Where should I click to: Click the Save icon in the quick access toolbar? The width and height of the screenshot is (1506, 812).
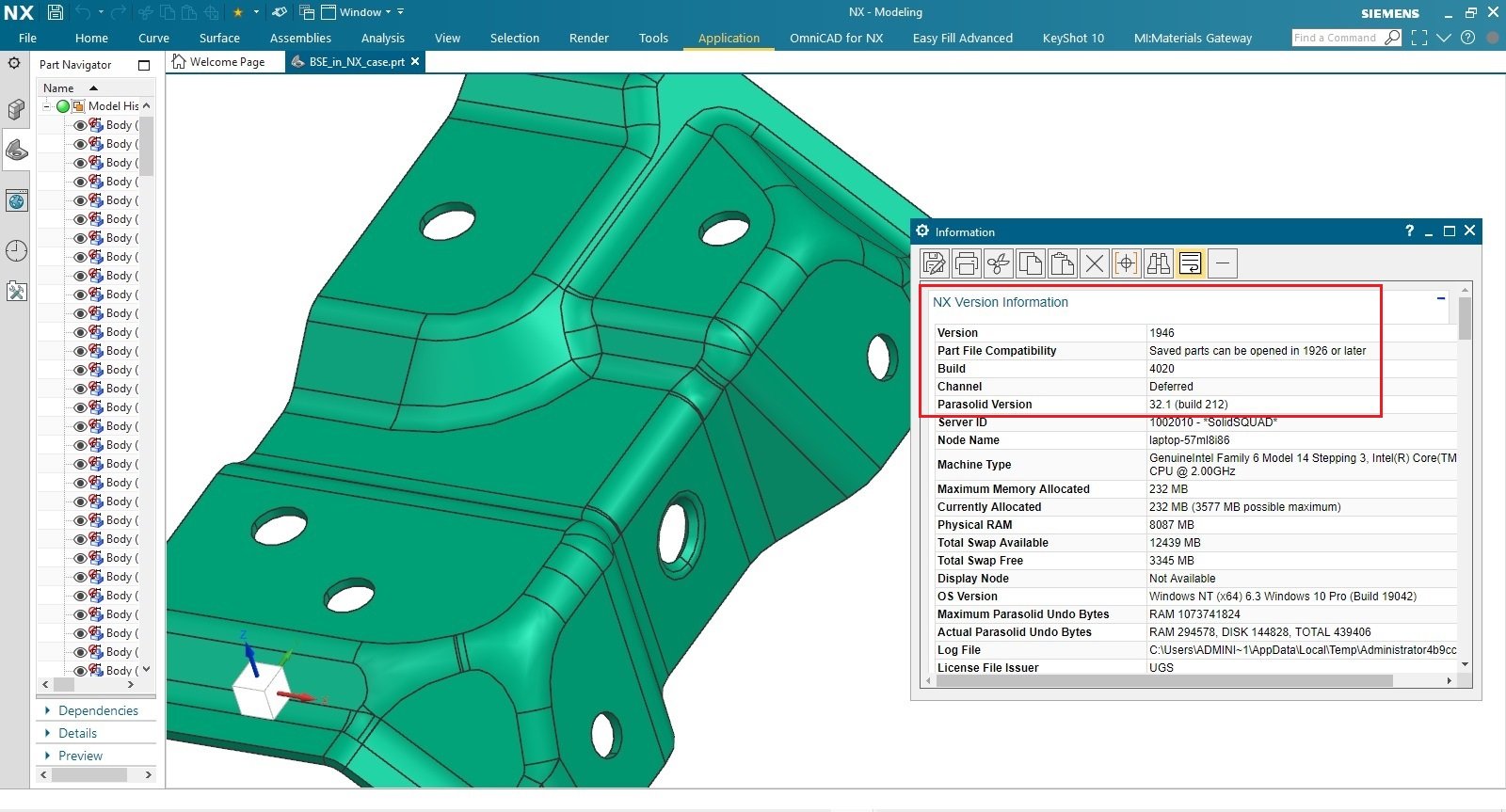[x=56, y=12]
